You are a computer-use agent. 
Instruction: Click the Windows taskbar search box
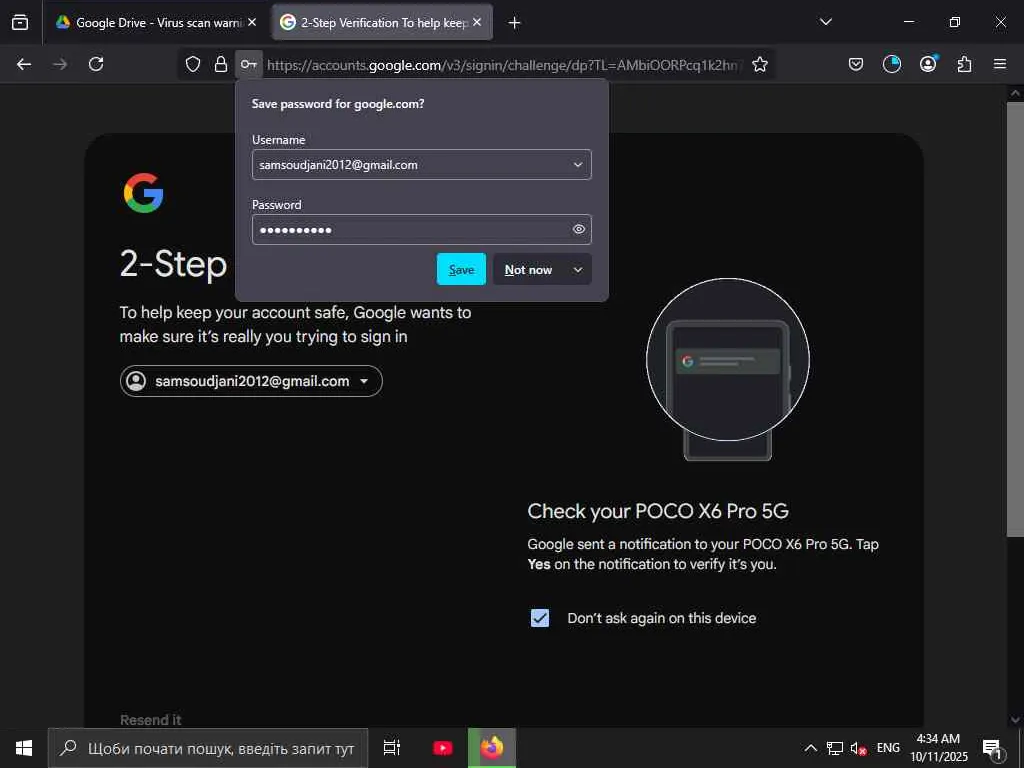pyautogui.click(x=208, y=748)
